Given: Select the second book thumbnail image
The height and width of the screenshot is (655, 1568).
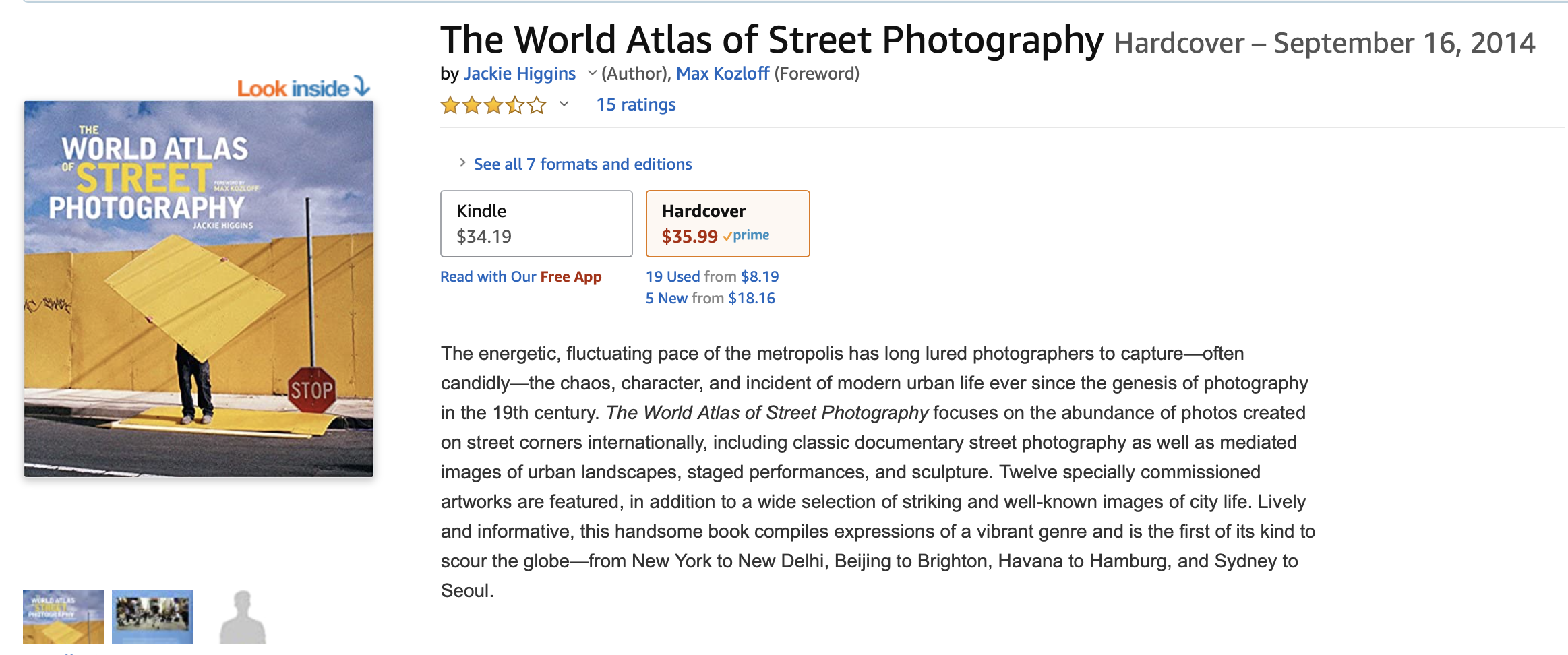Looking at the screenshot, I should [x=152, y=616].
